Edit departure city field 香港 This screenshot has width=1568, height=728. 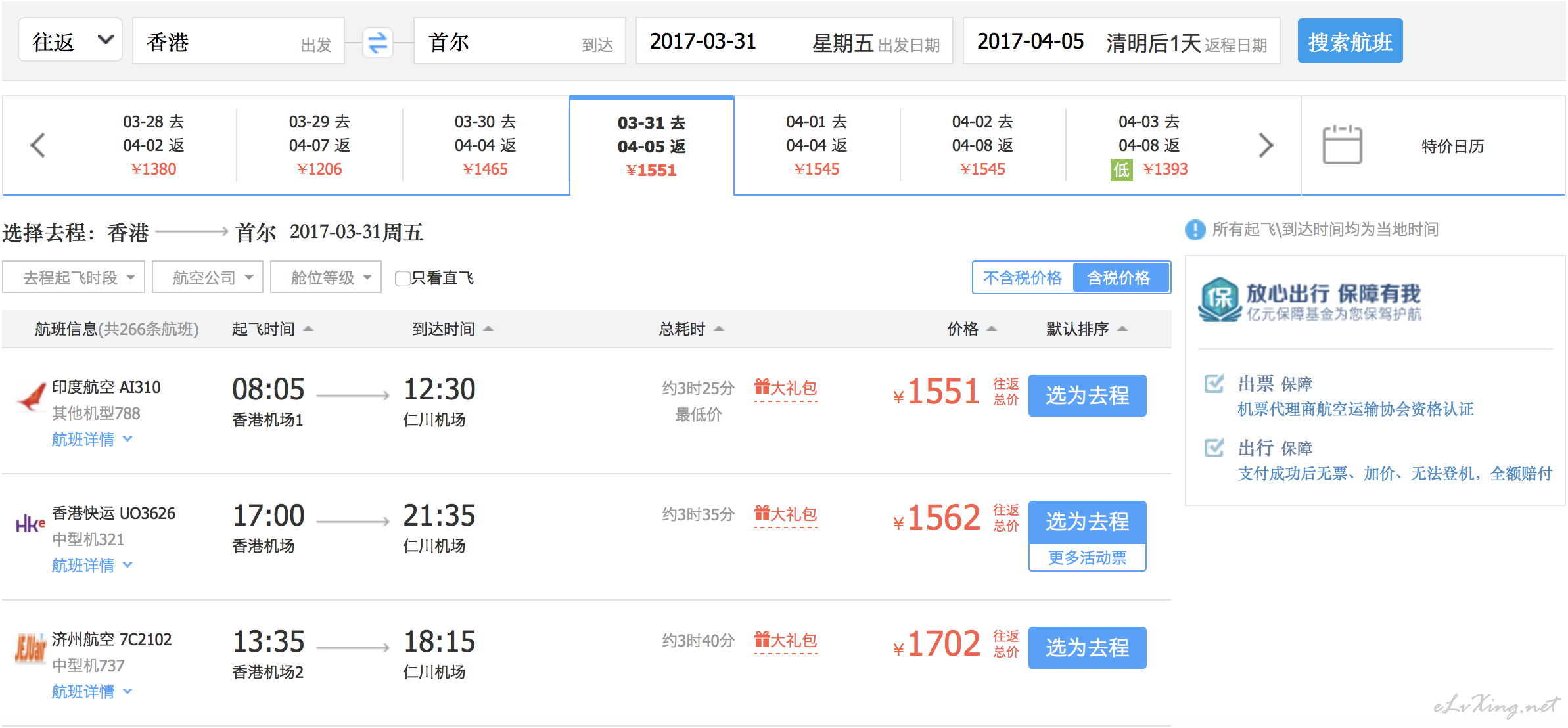(239, 41)
